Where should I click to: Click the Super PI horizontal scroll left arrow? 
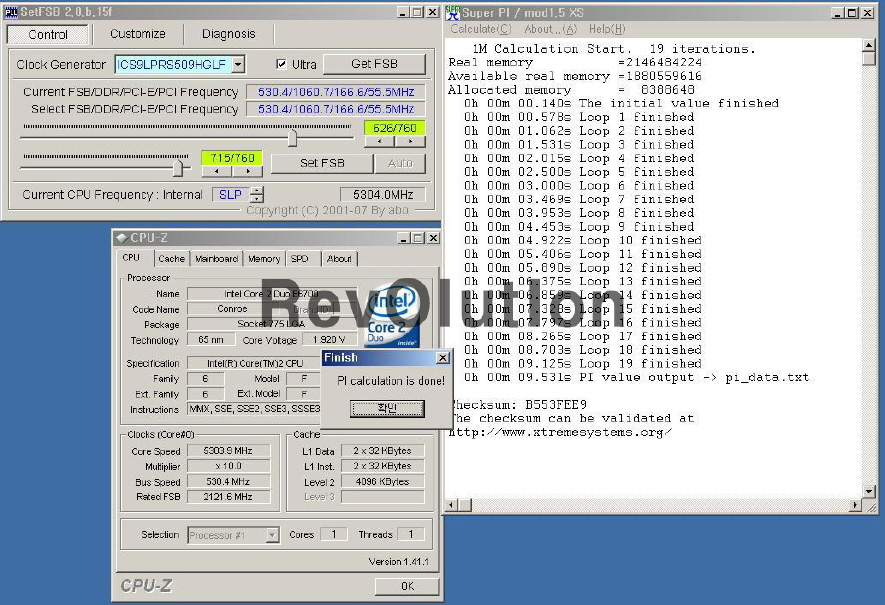tap(451, 506)
